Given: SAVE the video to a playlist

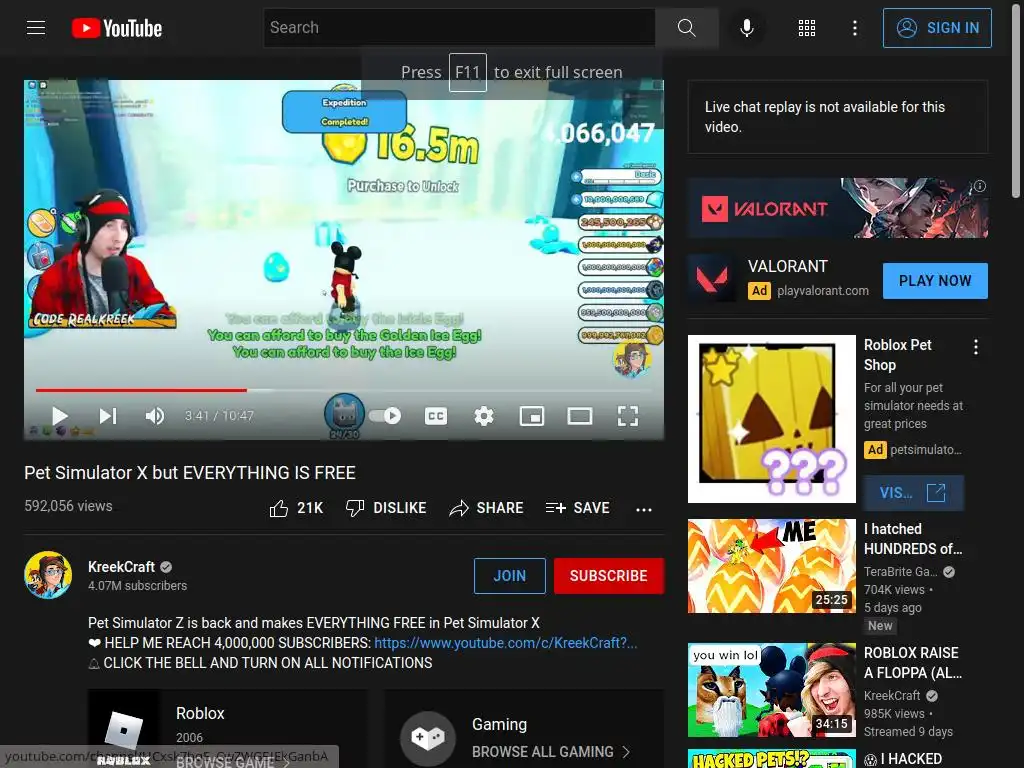Looking at the screenshot, I should [x=578, y=508].
